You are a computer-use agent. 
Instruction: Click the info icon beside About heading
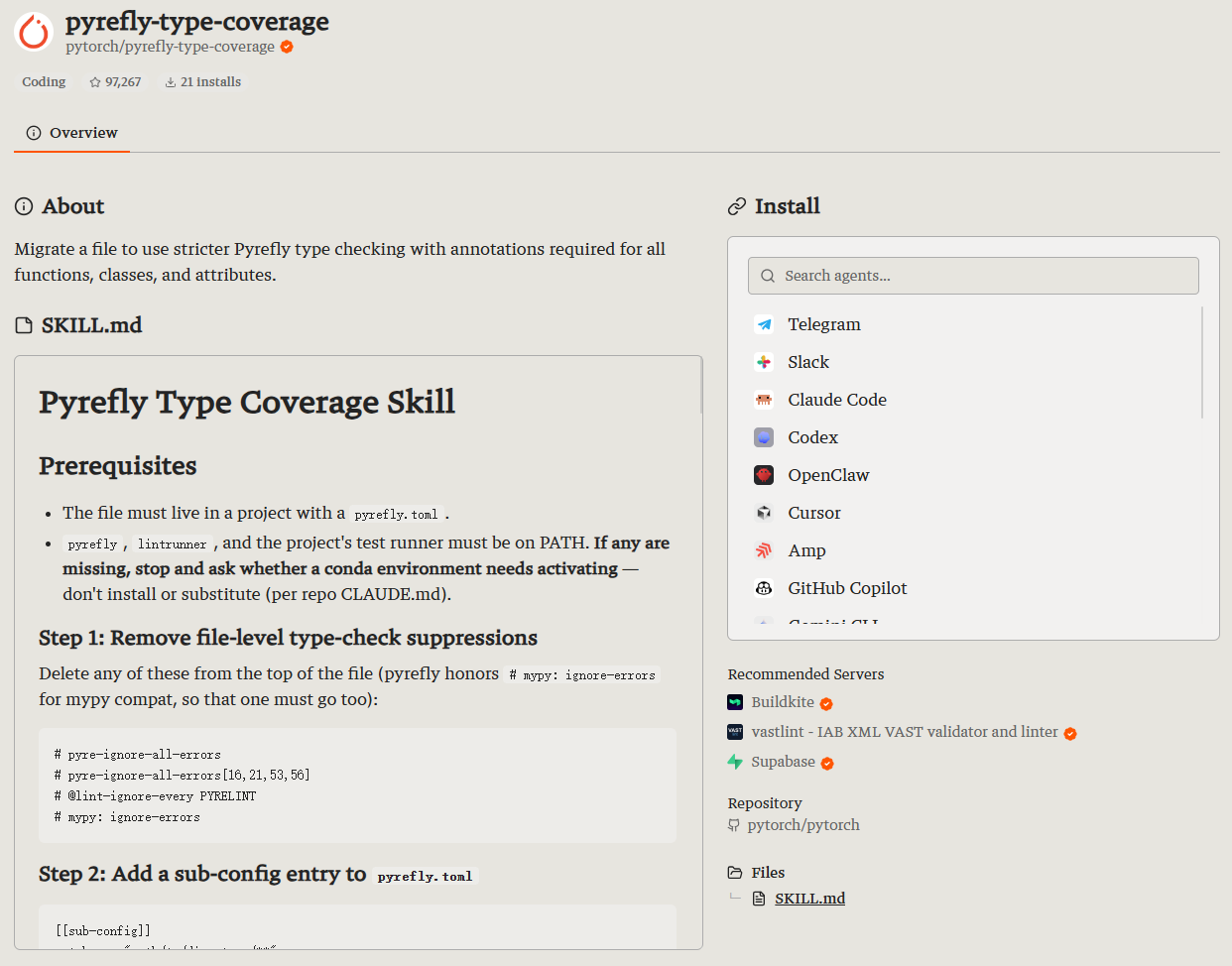(24, 206)
